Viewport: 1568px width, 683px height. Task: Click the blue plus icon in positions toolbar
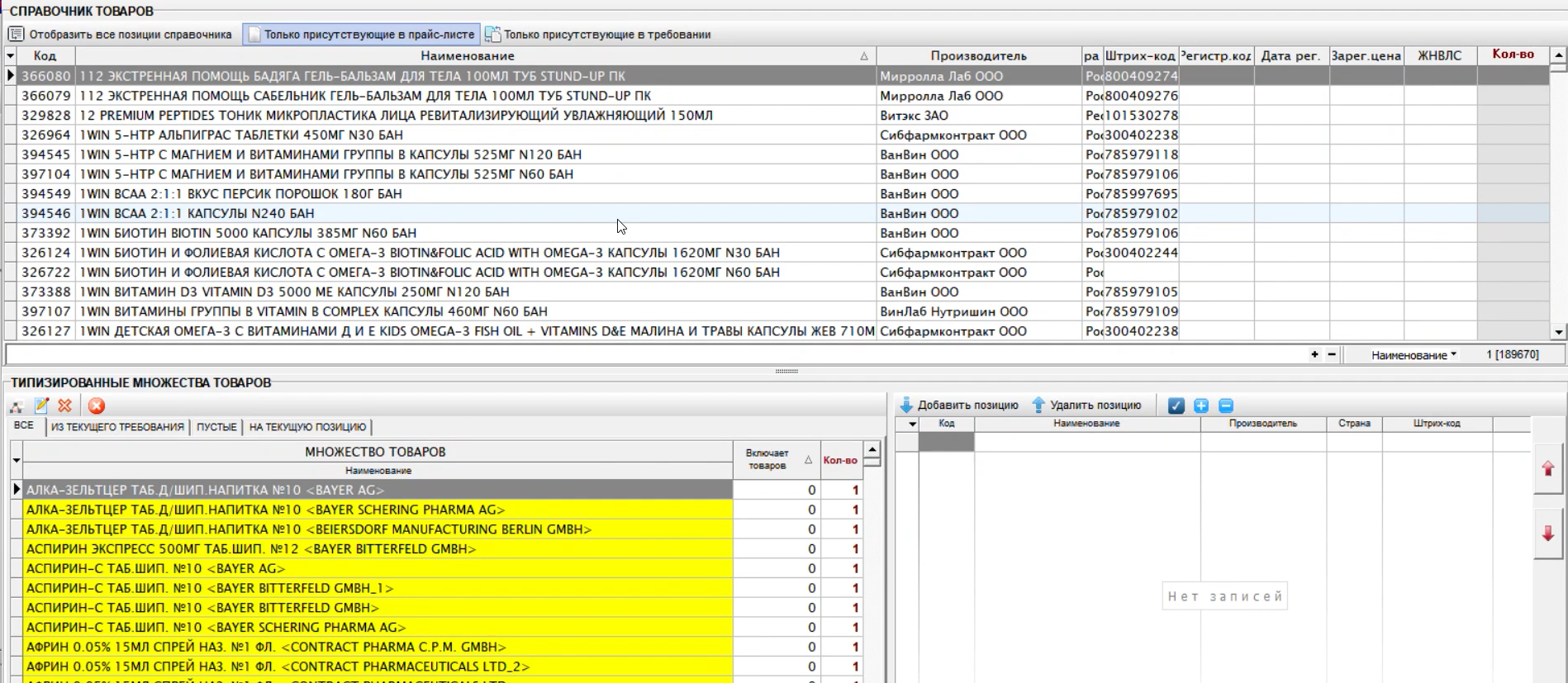click(1201, 406)
